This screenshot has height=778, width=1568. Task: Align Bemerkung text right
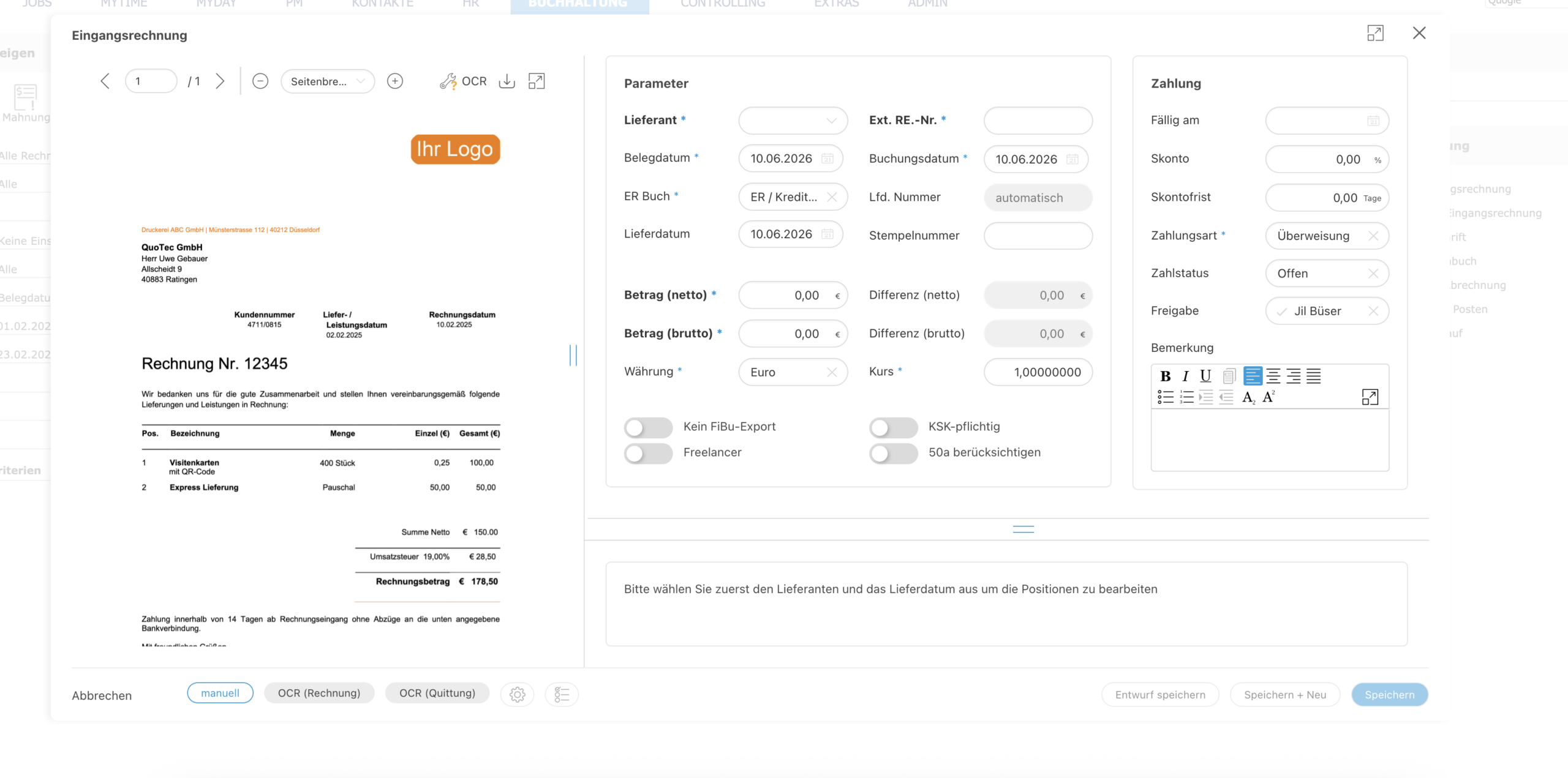[x=1293, y=376]
